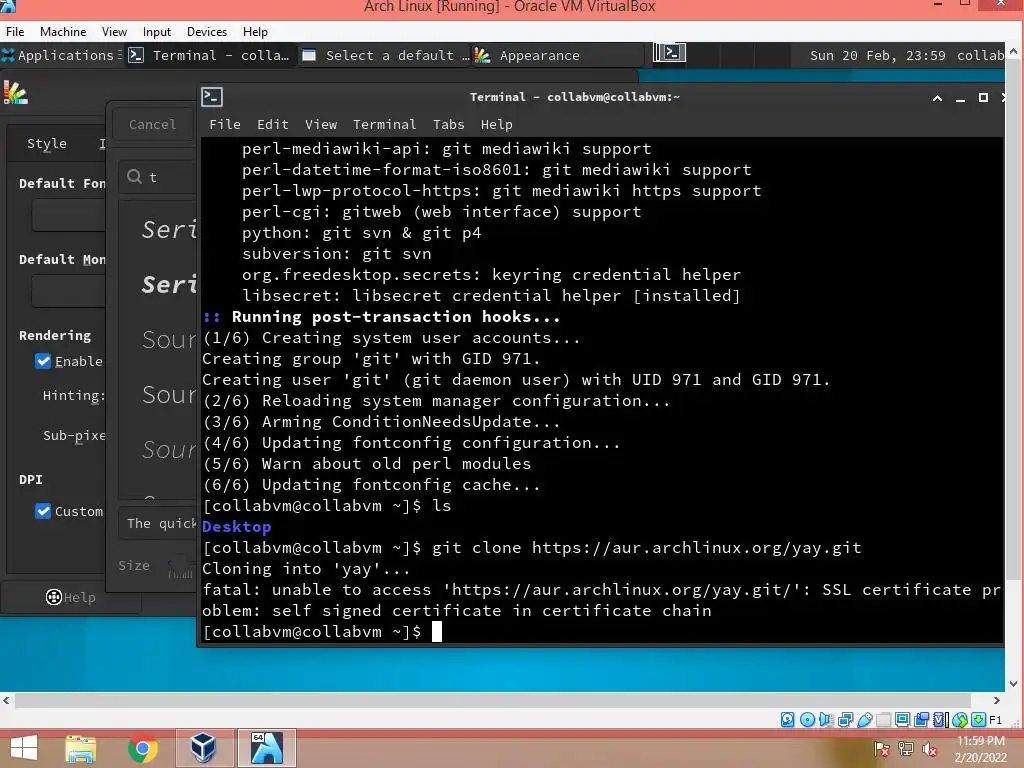Click the 'Running post-transaction hooks...' line

pos(396,317)
